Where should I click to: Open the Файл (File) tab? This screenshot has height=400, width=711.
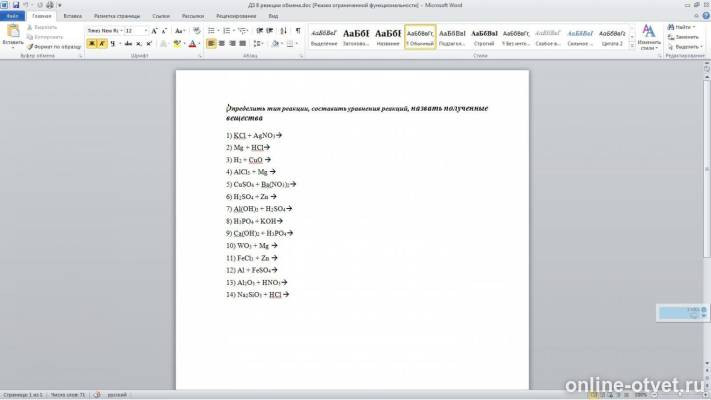(13, 17)
